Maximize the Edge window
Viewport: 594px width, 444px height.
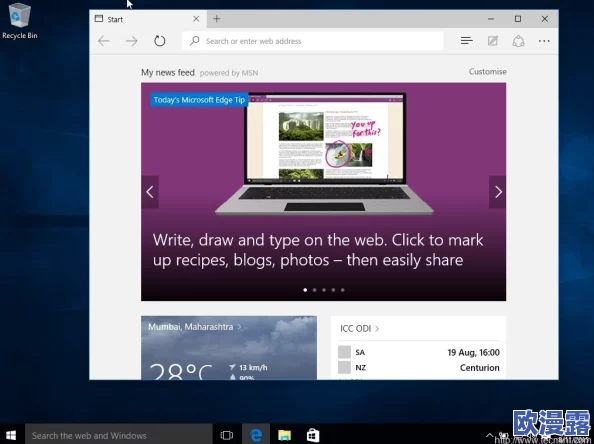[x=518, y=19]
